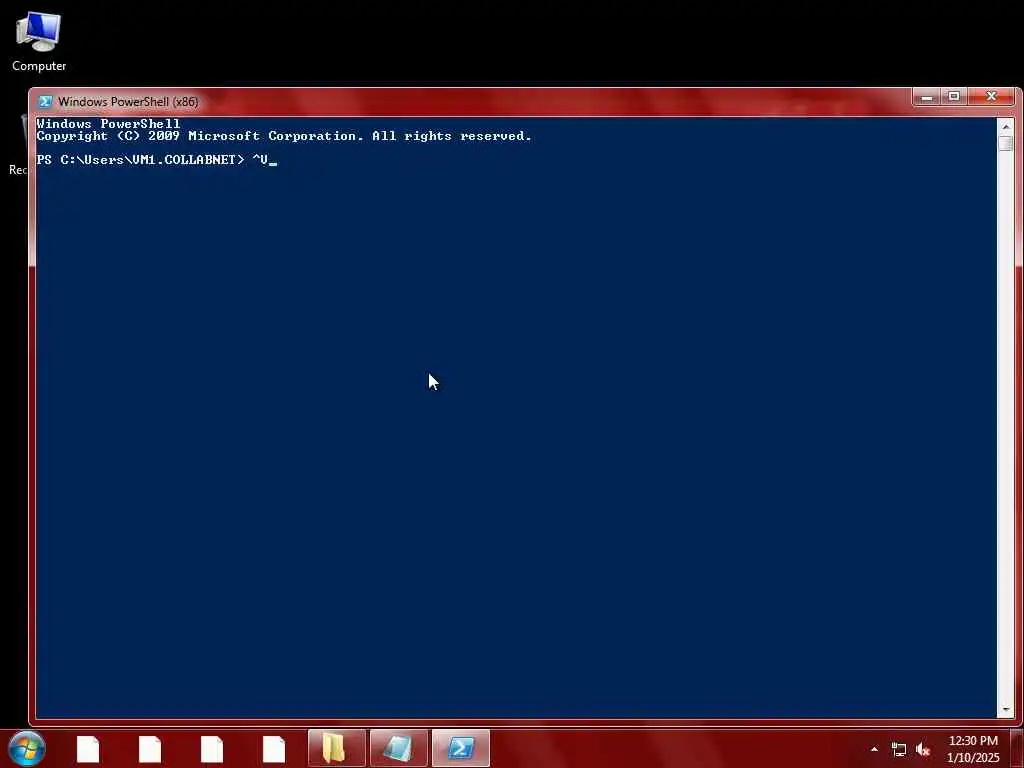Click the 'Copyright (C) 2009 Microsoft Corporation' line
The width and height of the screenshot is (1024, 768).
(x=284, y=136)
